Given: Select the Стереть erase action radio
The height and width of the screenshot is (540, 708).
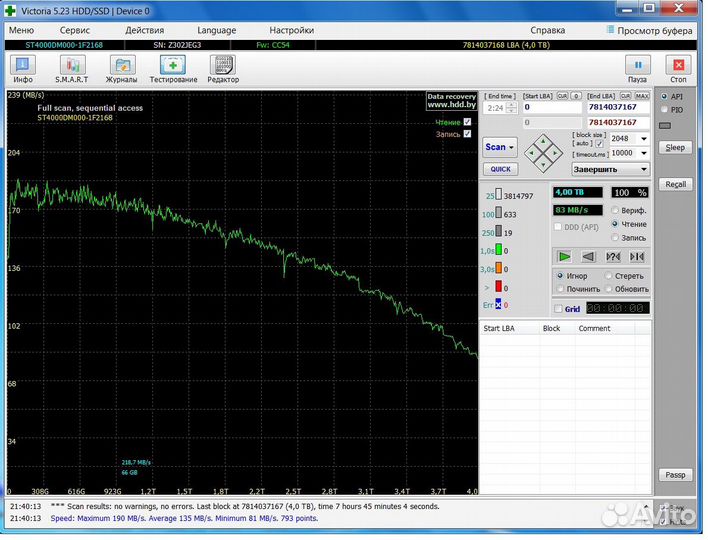Looking at the screenshot, I should pyautogui.click(x=609, y=275).
